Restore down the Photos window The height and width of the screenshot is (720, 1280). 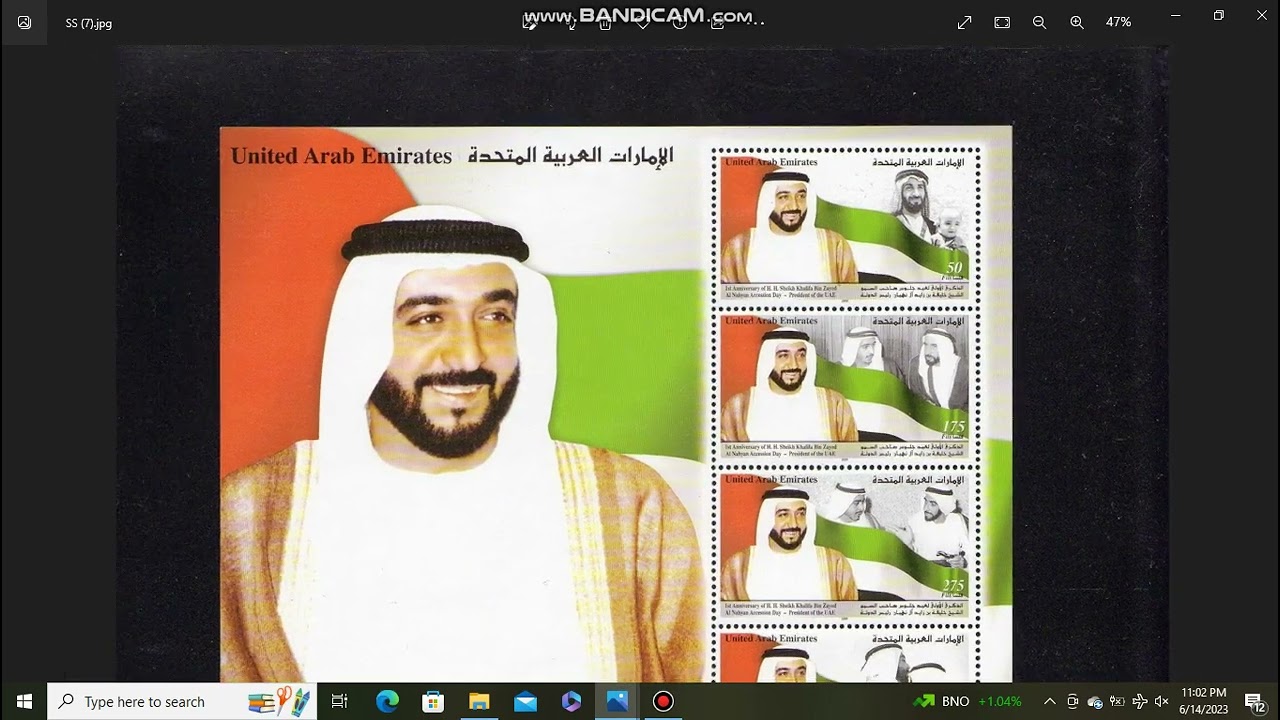(1218, 15)
